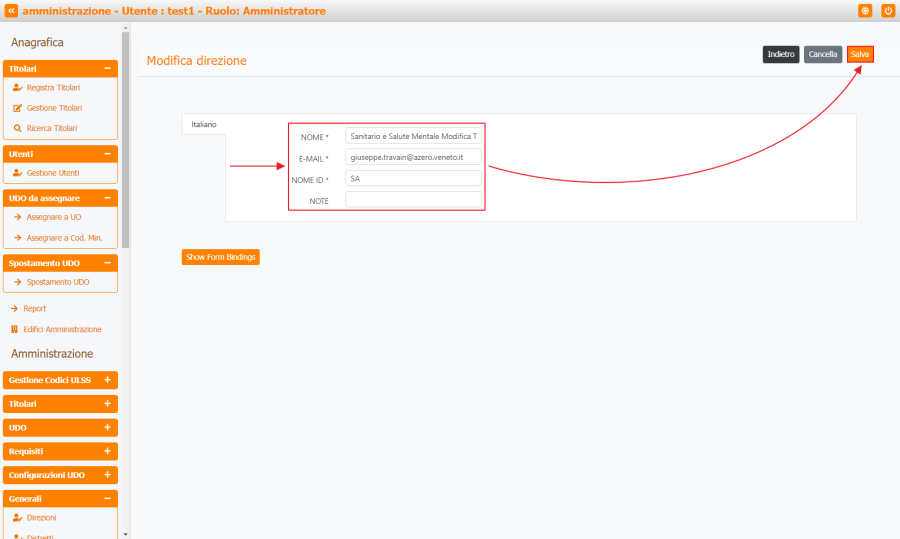This screenshot has width=900, height=539.
Task: Expand the Configurazioni UDO section
Action: (107, 475)
